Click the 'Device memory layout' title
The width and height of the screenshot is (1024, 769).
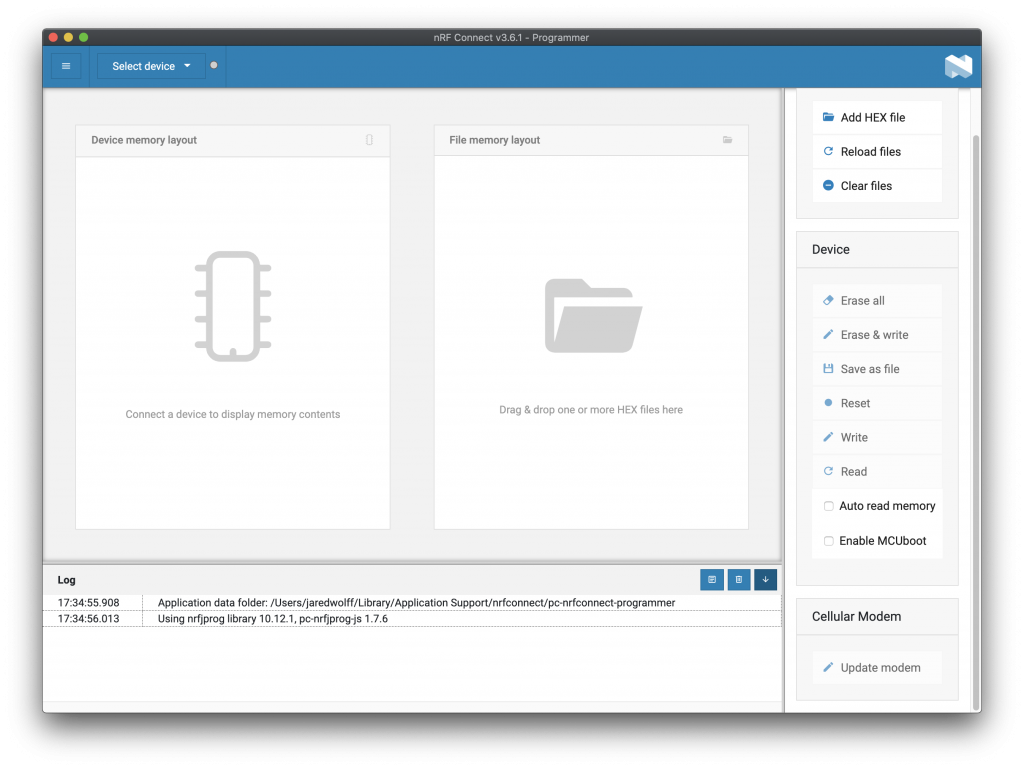[144, 140]
